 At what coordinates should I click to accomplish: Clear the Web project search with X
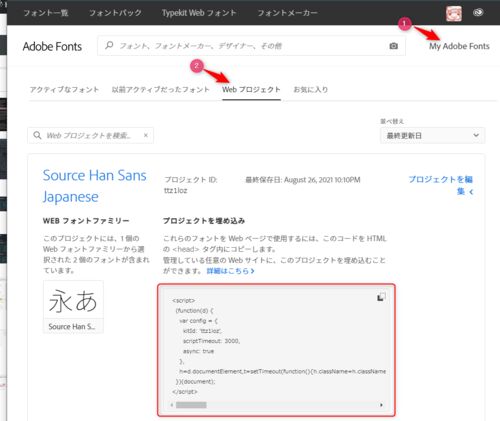point(146,135)
